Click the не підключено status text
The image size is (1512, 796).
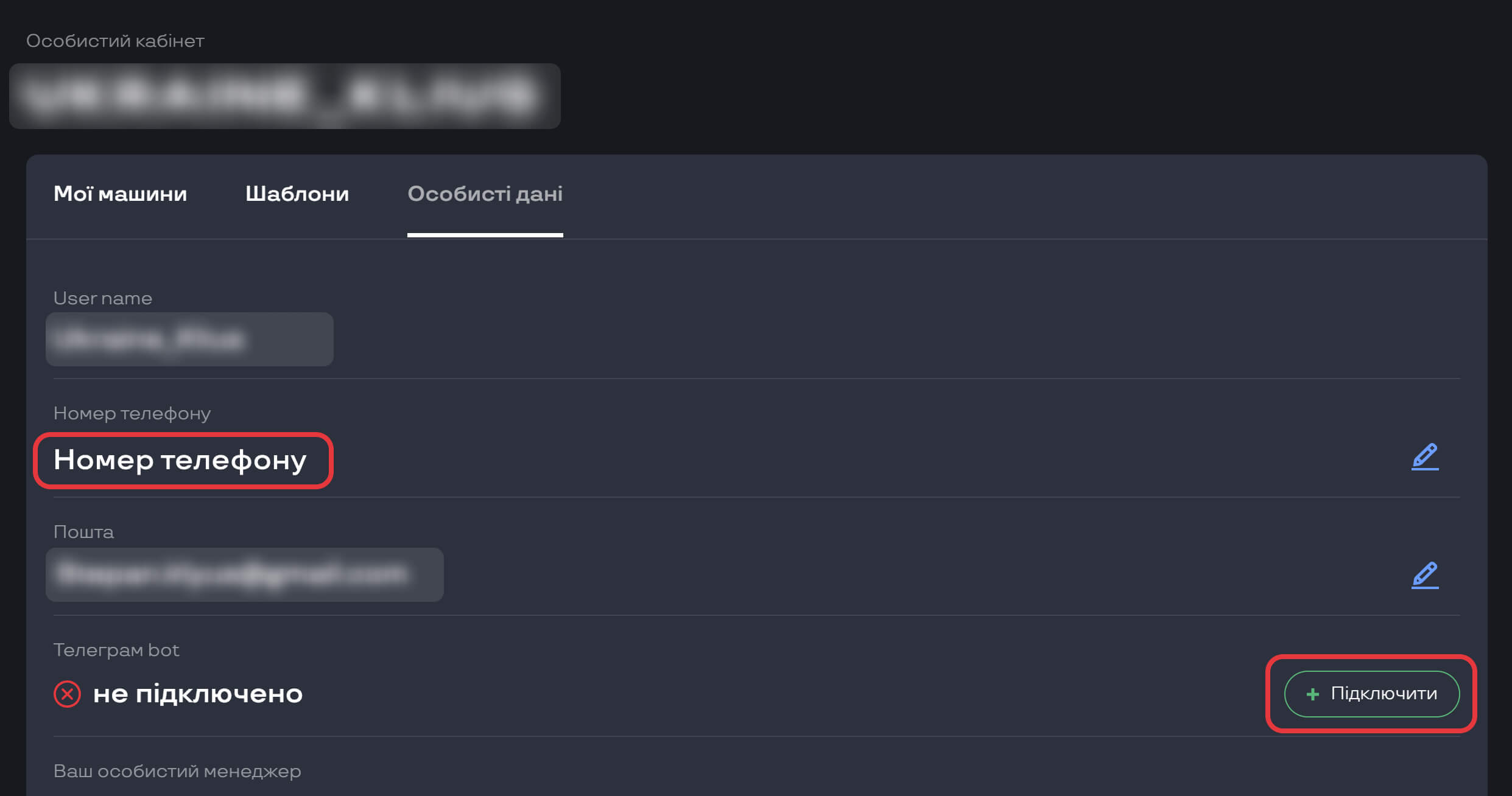click(x=197, y=694)
